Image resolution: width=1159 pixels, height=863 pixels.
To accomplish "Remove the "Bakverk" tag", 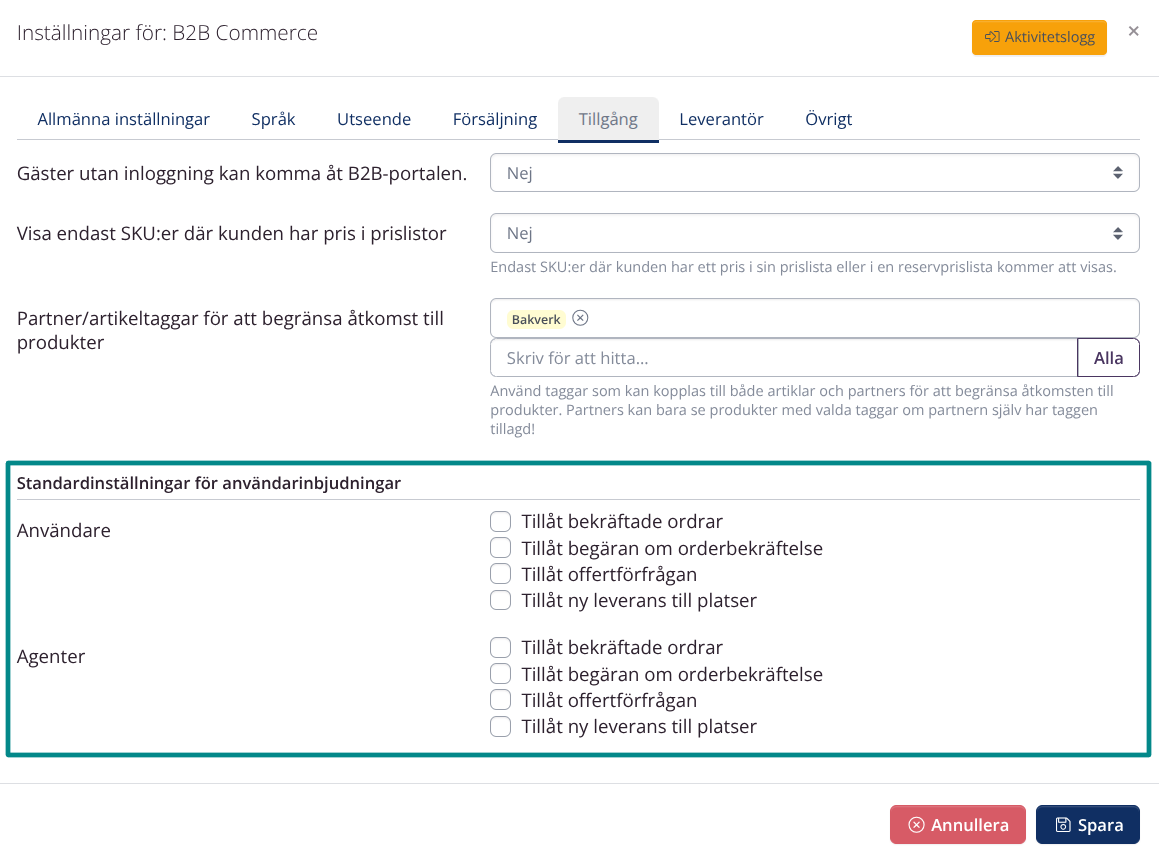I will (580, 318).
